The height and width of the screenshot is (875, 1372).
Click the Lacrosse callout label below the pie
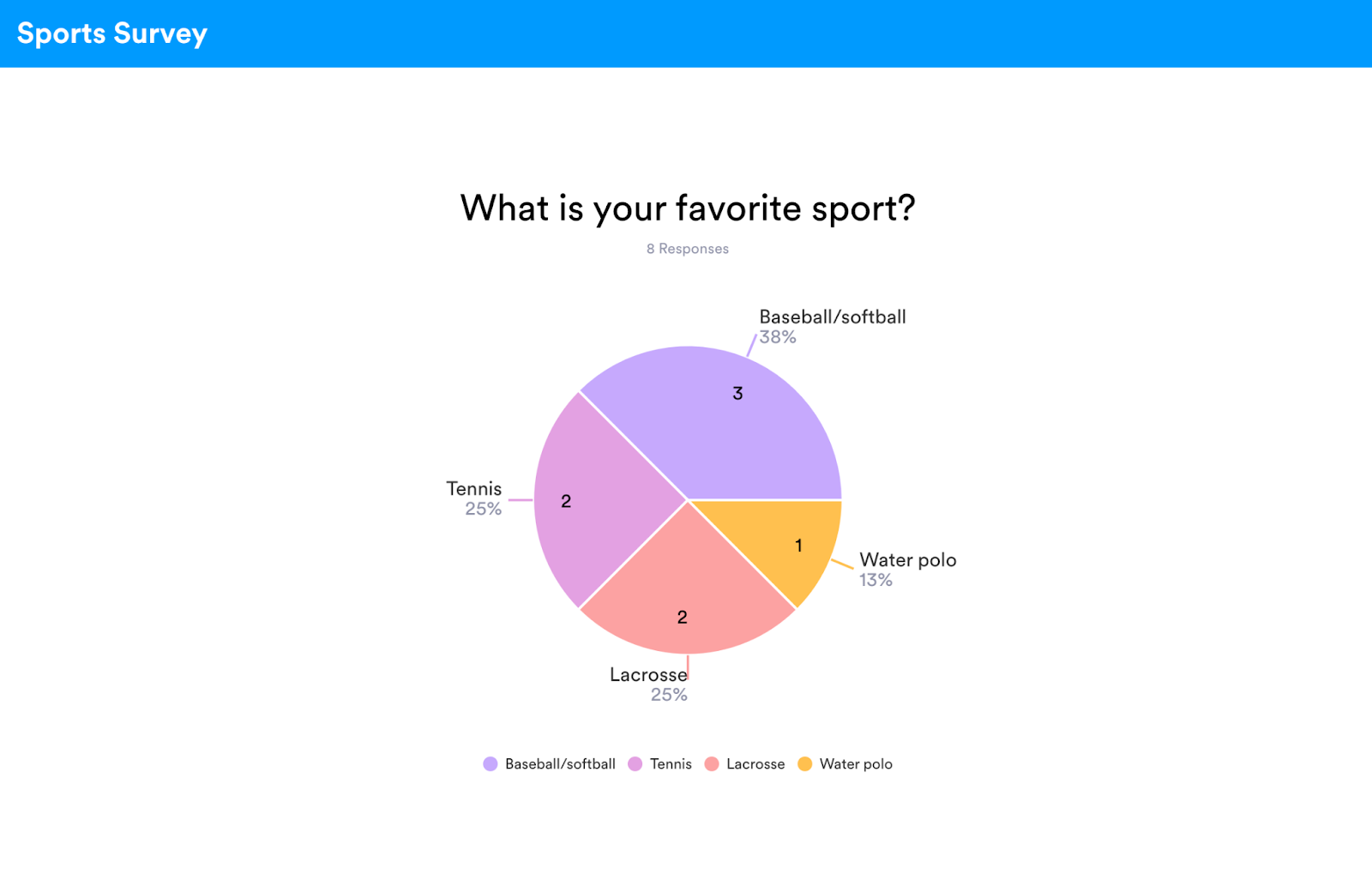tap(648, 675)
